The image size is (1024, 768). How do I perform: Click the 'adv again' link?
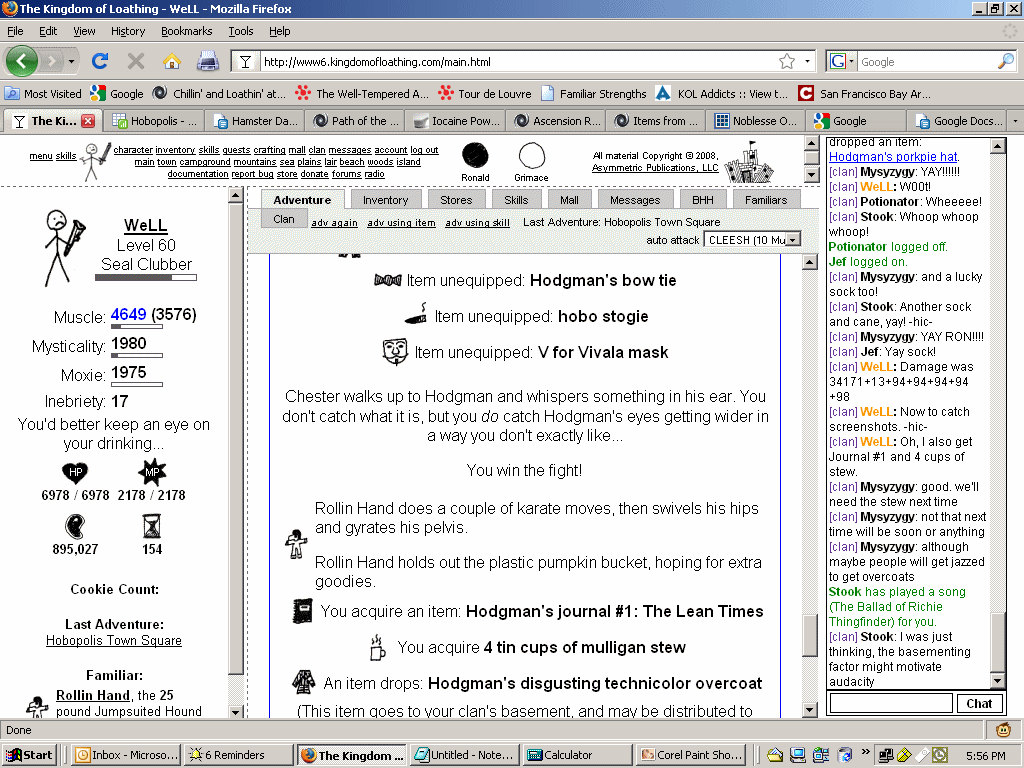tap(334, 223)
